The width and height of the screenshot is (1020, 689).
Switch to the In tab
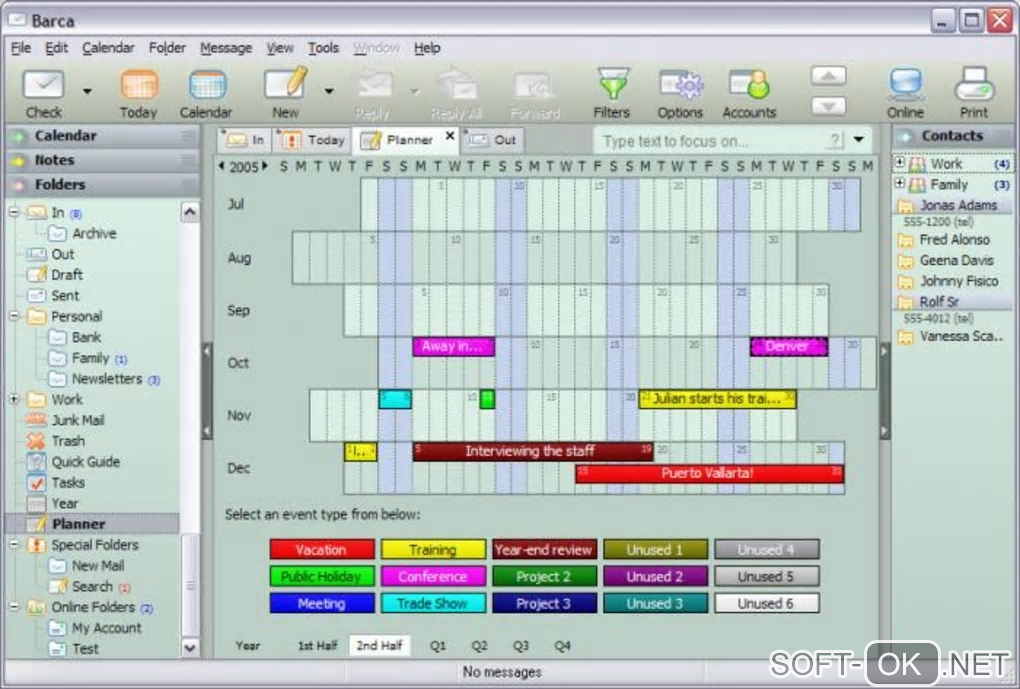(245, 140)
